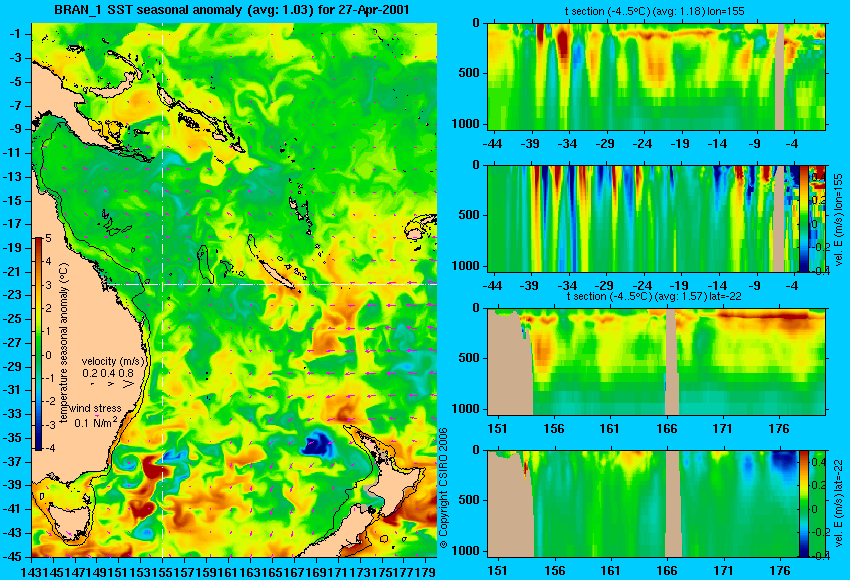Image resolution: width=850 pixels, height=580 pixels.
Task: Click the 'wind stress' legend label
Action: coord(96,408)
